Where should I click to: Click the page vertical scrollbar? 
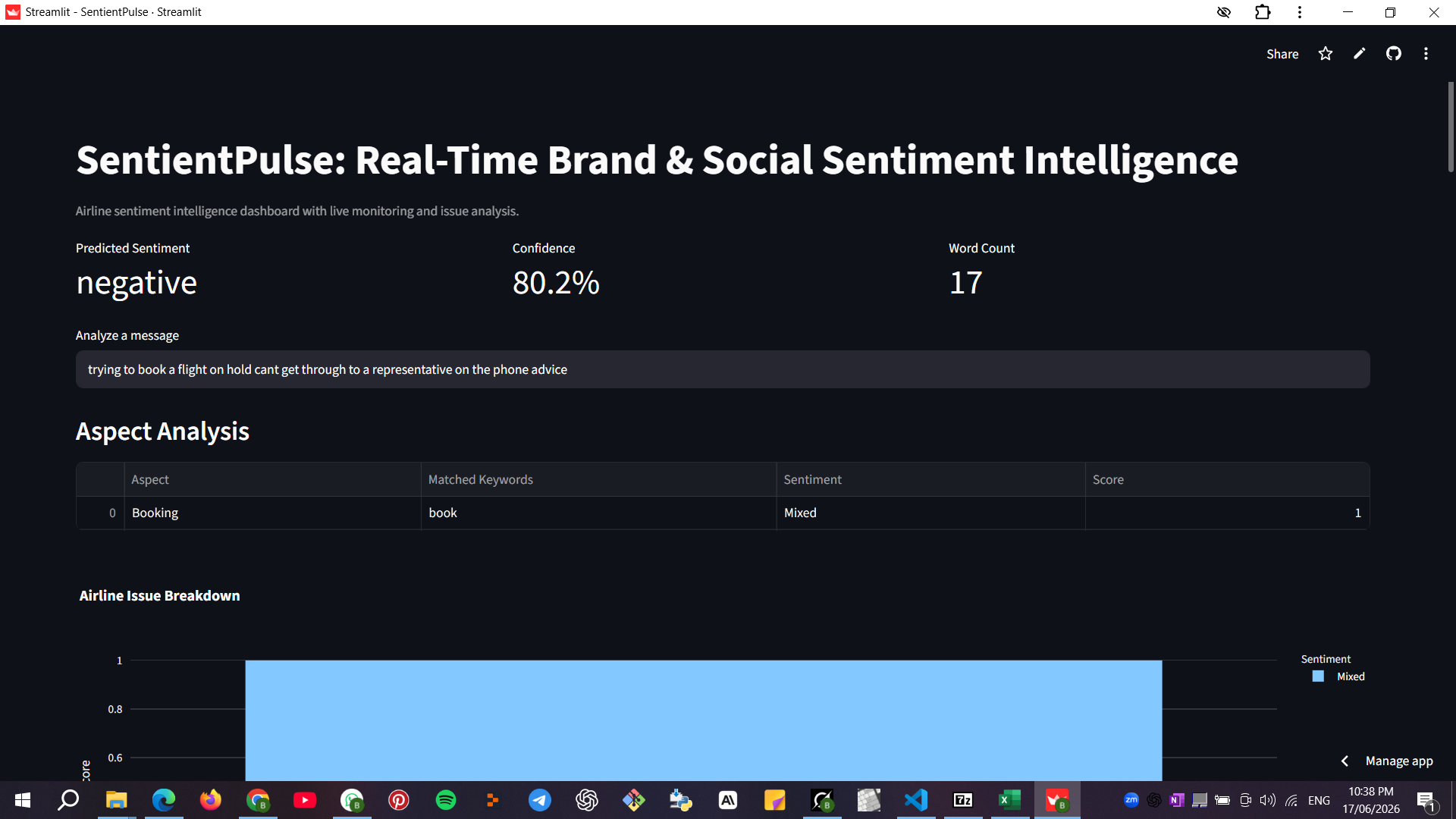pos(1451,127)
